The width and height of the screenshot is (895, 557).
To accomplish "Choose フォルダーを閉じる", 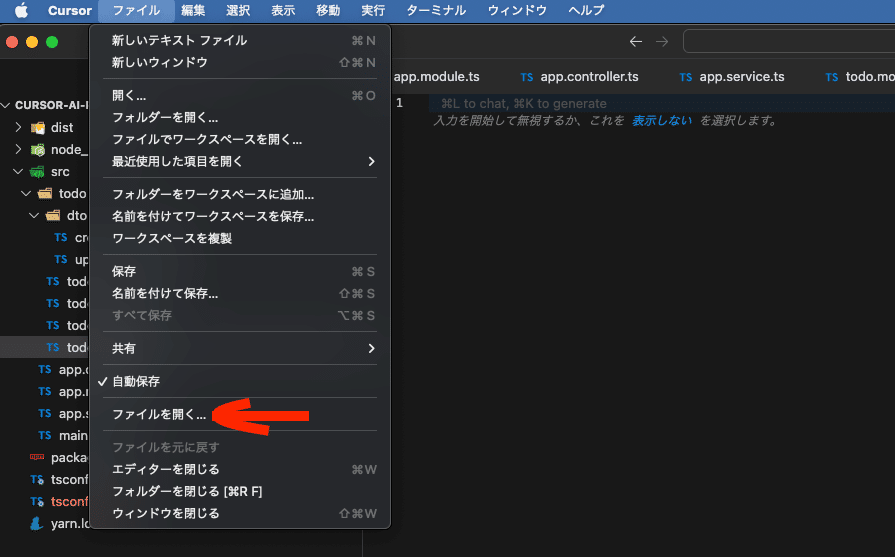I will pos(240,491).
